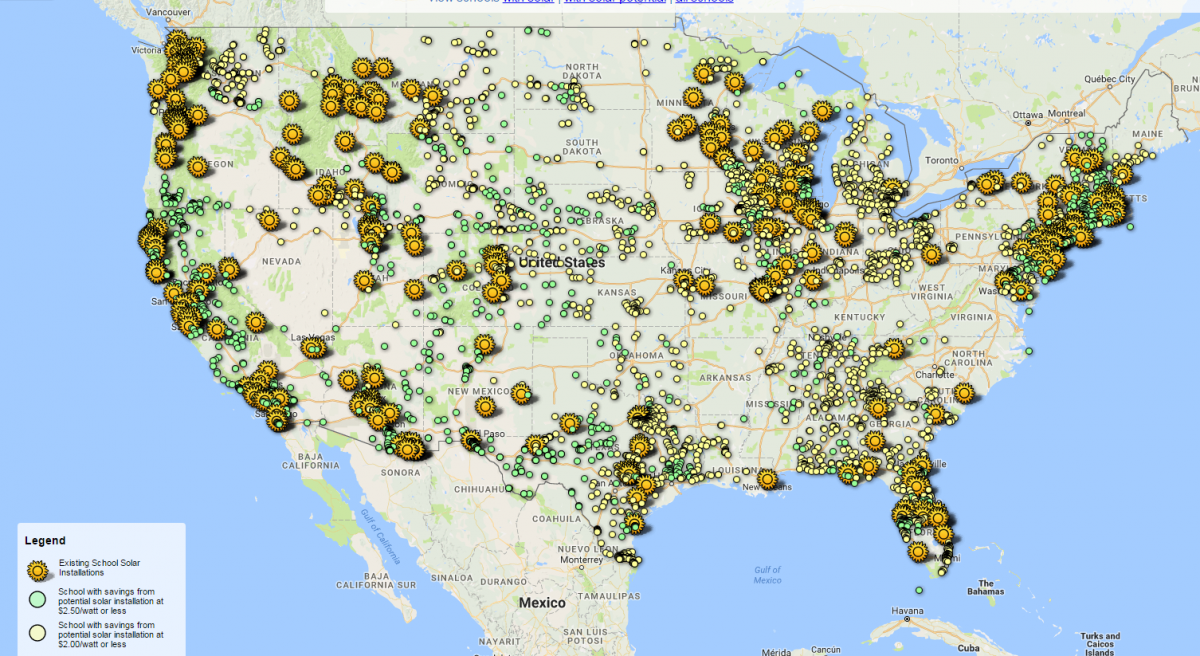Click the 'SOUTH DAKOTA' state label
1200x656 pixels.
[580, 148]
